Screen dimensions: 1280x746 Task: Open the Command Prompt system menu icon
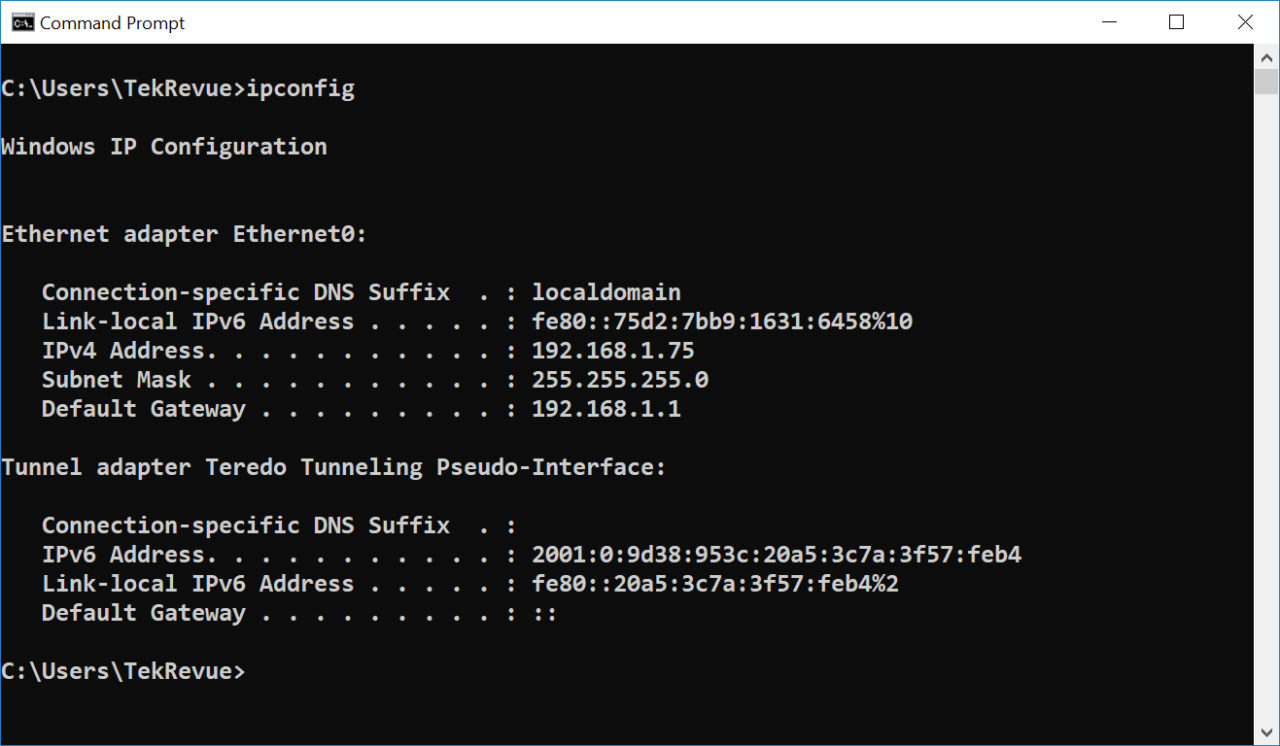click(21, 21)
